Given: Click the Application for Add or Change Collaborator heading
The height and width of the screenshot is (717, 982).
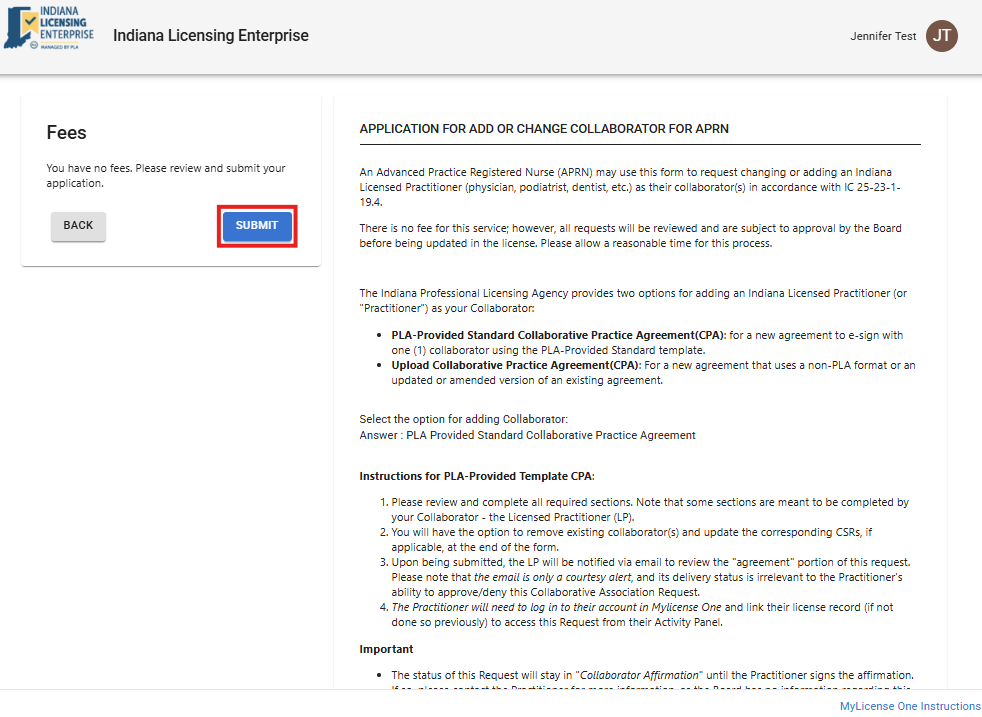Looking at the screenshot, I should pyautogui.click(x=544, y=129).
